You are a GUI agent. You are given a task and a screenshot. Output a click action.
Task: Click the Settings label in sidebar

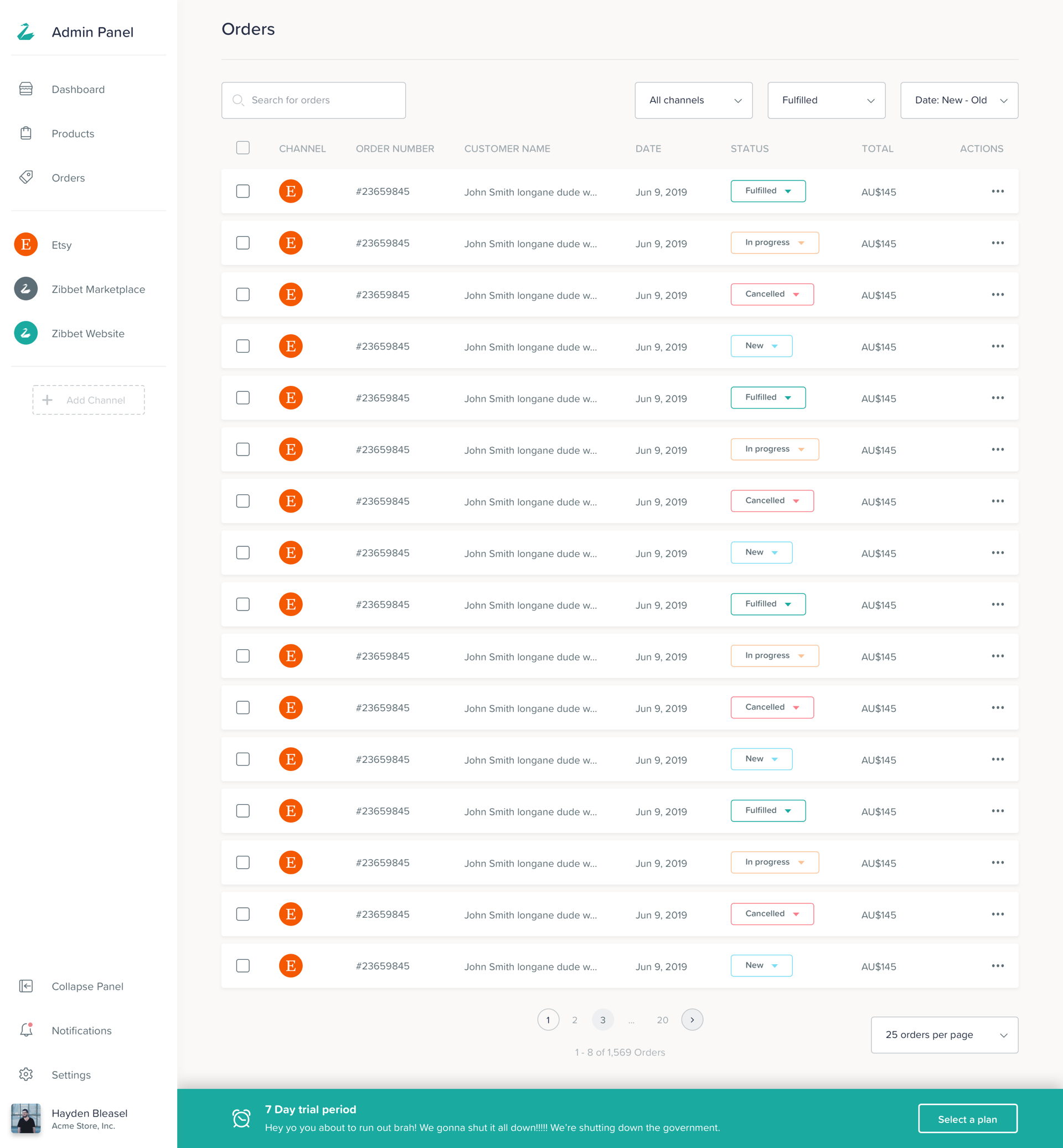coord(71,1075)
